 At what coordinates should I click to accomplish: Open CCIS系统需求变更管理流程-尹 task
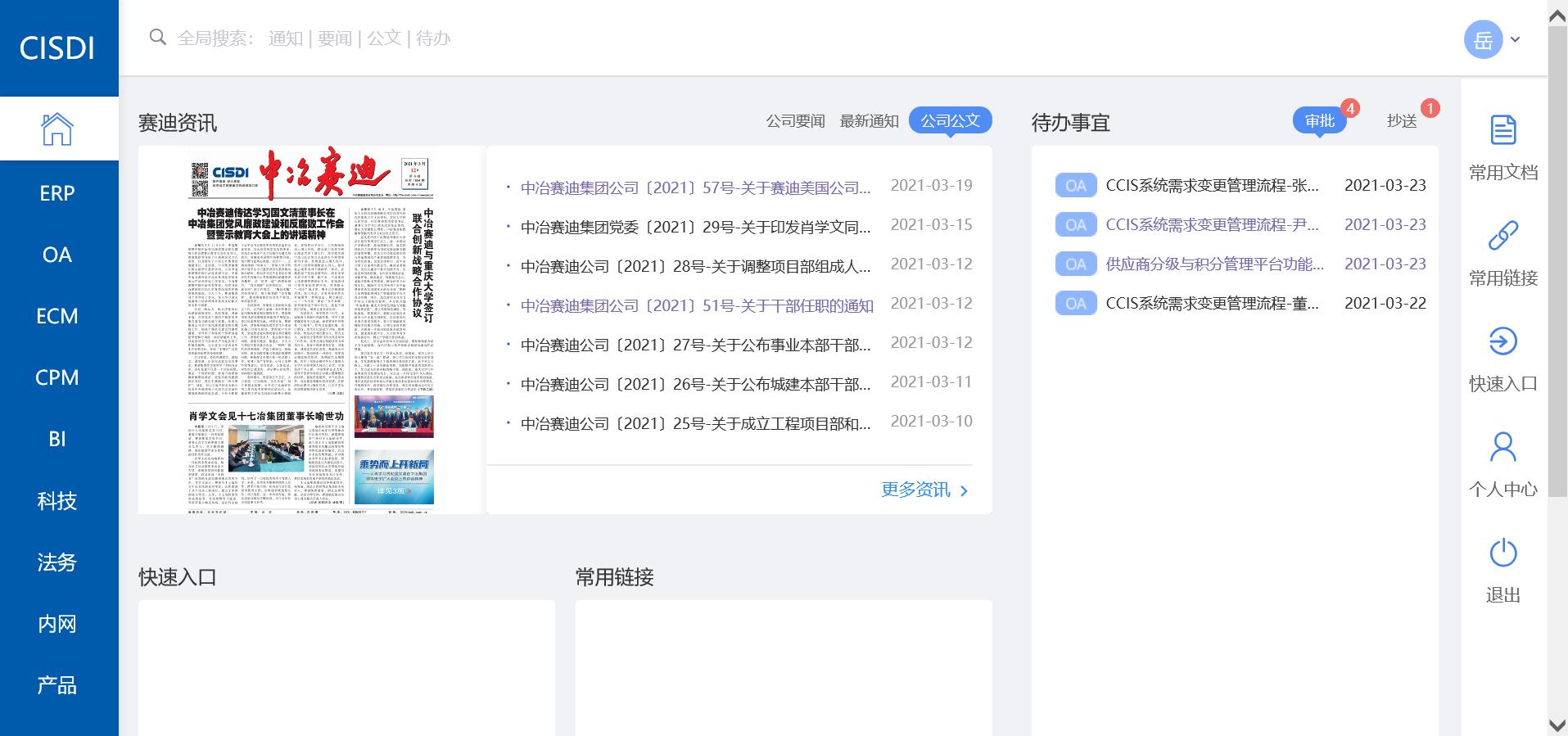click(1212, 225)
